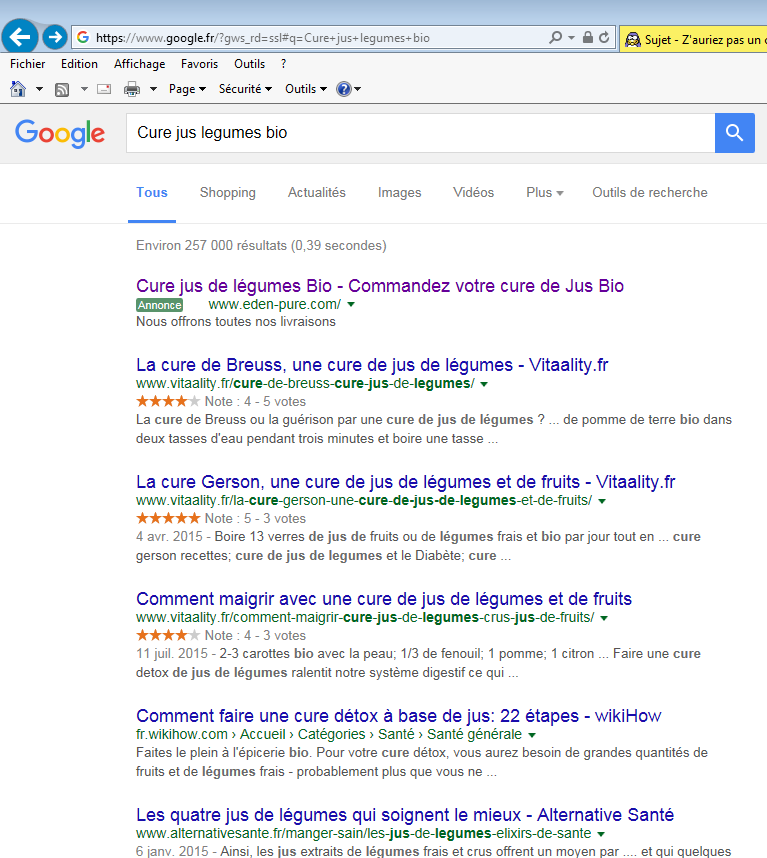Image resolution: width=767 pixels, height=858 pixels.
Task: Expand the Print dropdown arrow
Action: [x=153, y=89]
